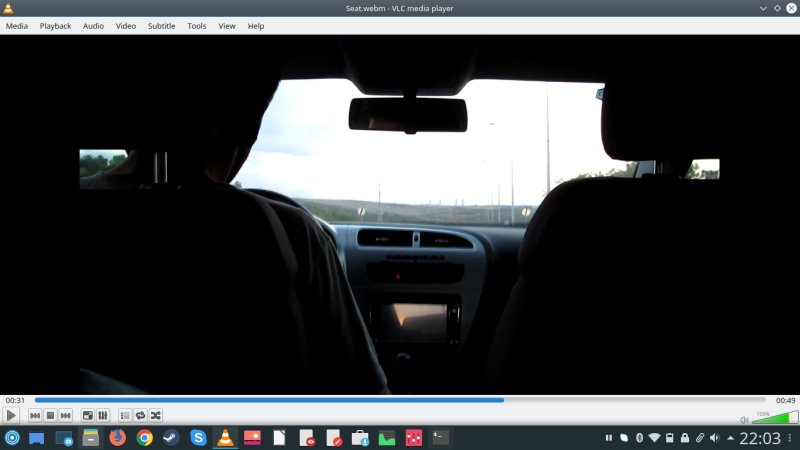Launch the terminal from taskbar

click(441, 438)
